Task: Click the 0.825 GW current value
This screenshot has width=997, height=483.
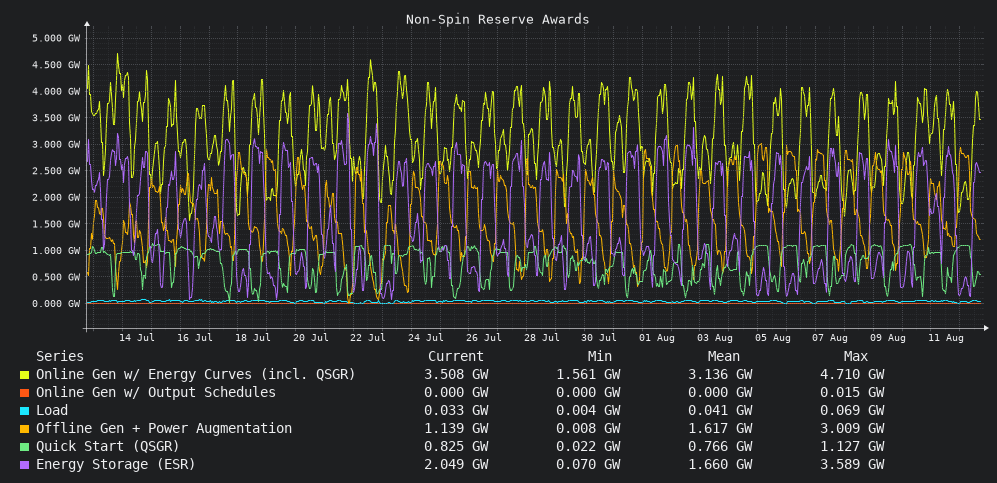Action: (x=456, y=447)
